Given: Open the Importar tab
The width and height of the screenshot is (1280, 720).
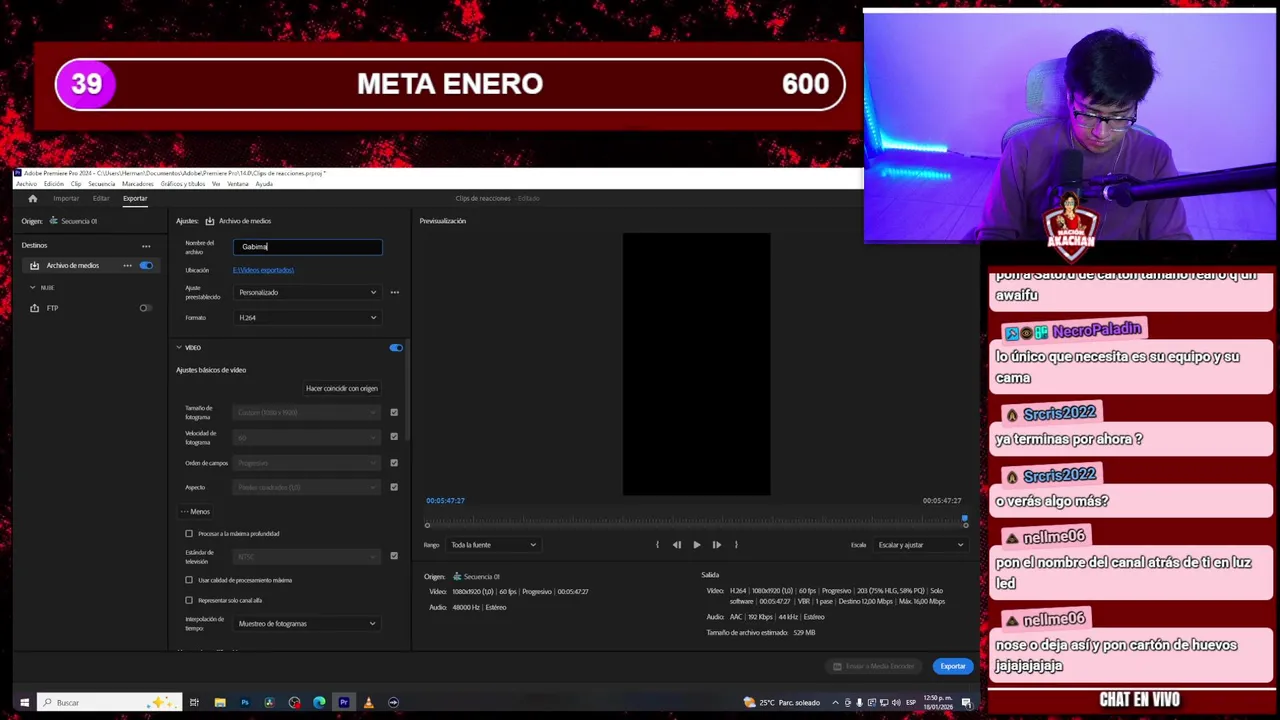Looking at the screenshot, I should coord(66,198).
